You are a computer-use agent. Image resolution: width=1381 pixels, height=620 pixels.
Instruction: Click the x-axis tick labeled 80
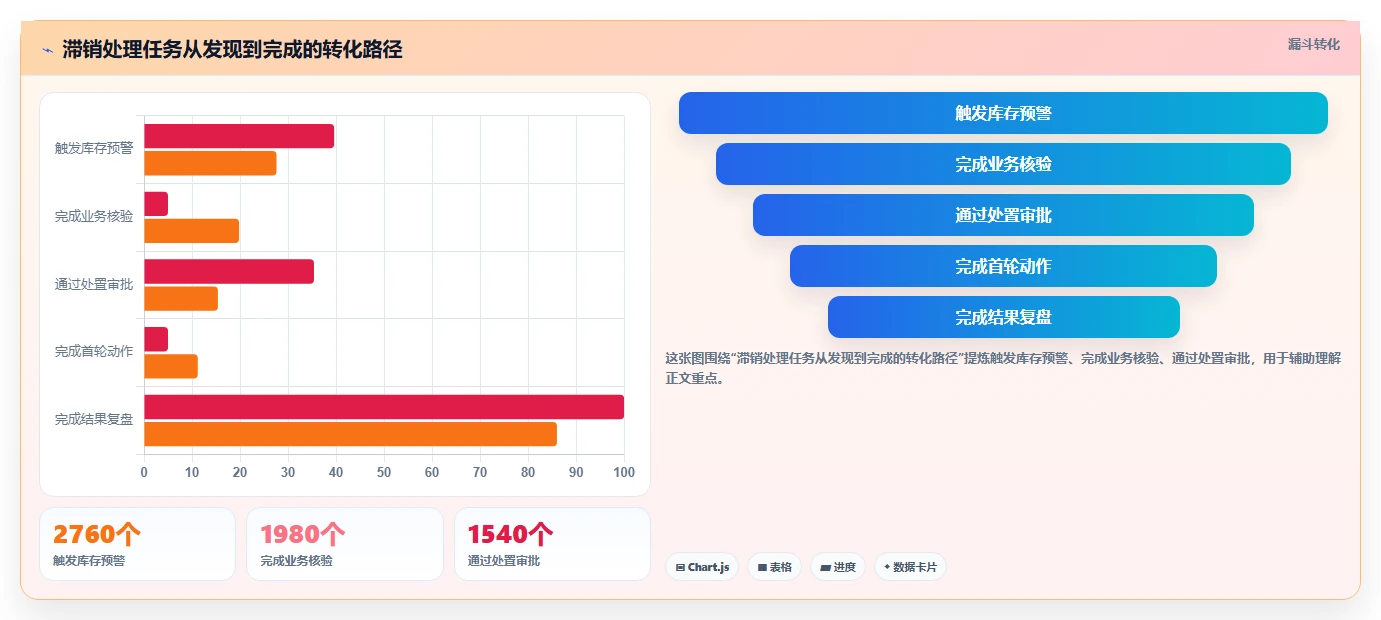(528, 472)
